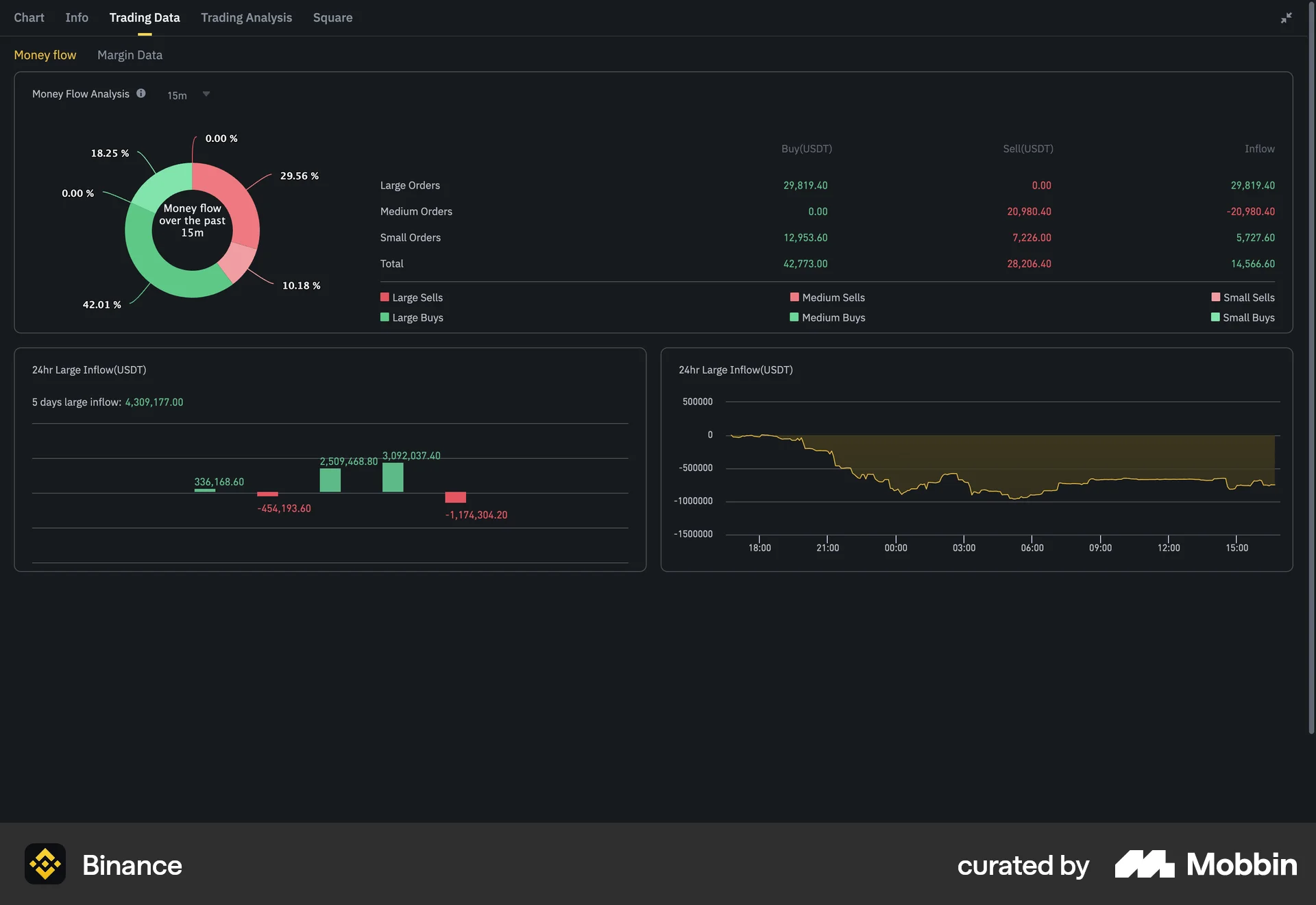Viewport: 1316px width, 905px height.
Task: Click the exit fullscreen icon
Action: 1286,17
